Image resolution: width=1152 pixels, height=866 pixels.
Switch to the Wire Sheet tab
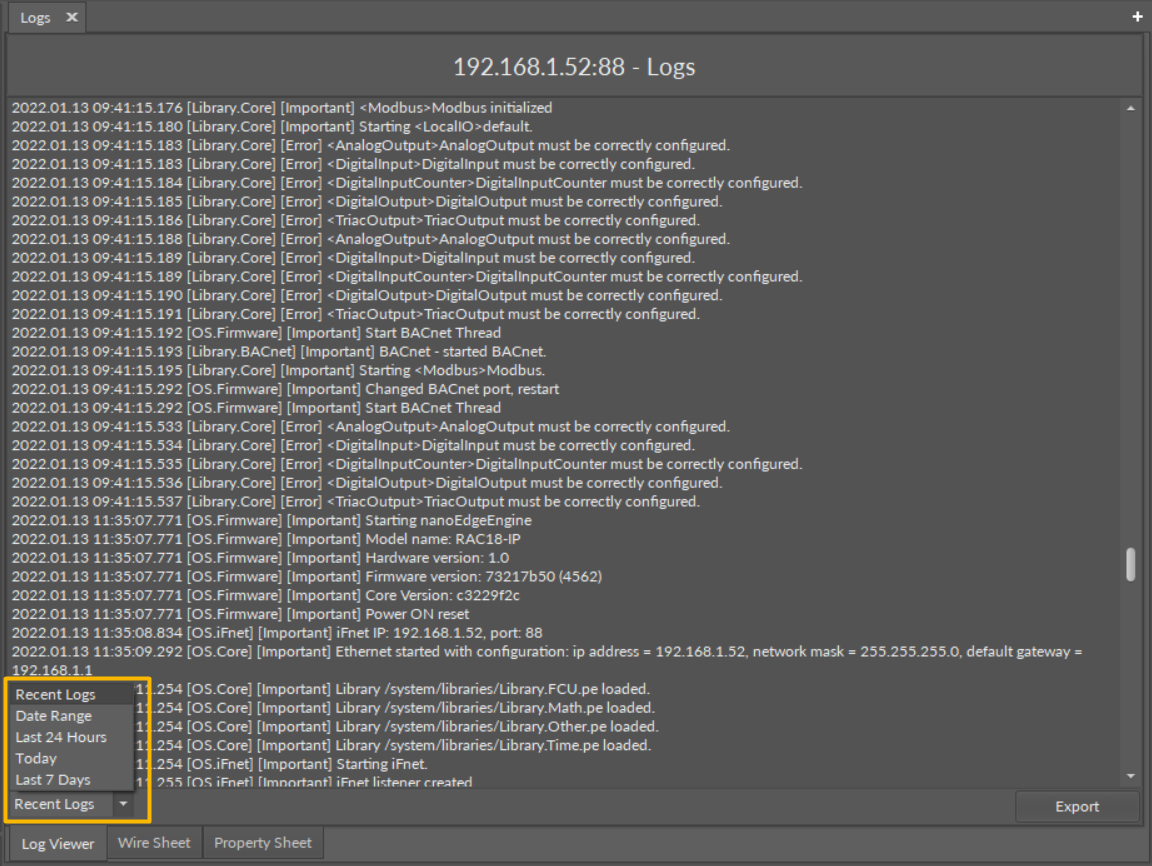tap(153, 842)
